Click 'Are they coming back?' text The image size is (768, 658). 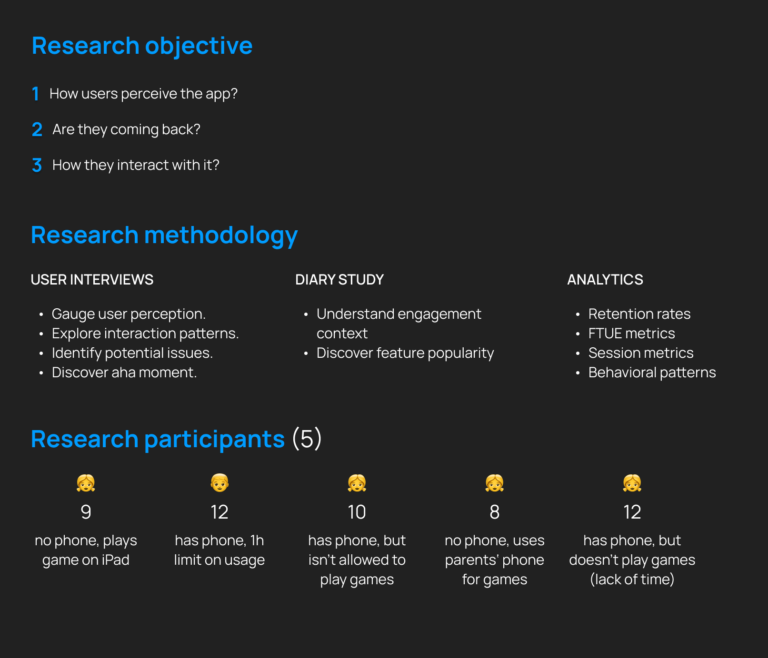pyautogui.click(x=126, y=129)
